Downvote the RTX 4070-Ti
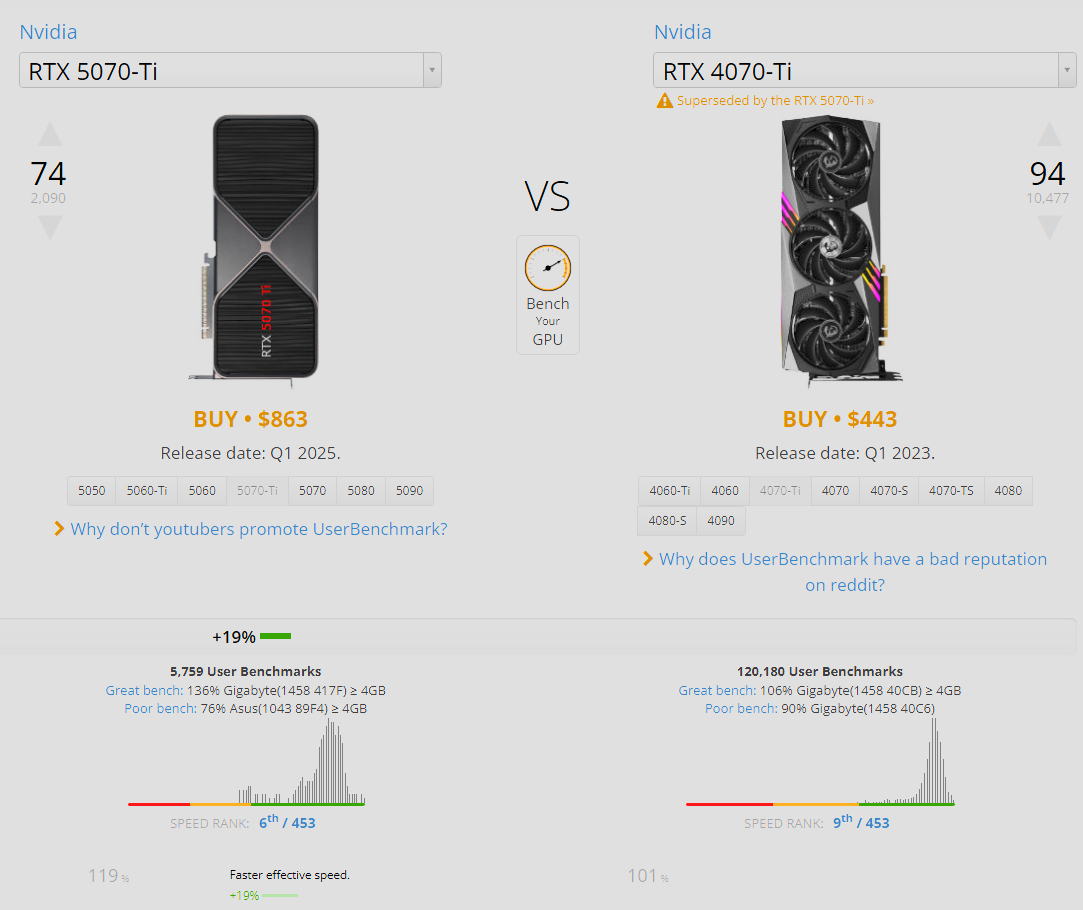This screenshot has height=910, width=1083. tap(1048, 227)
